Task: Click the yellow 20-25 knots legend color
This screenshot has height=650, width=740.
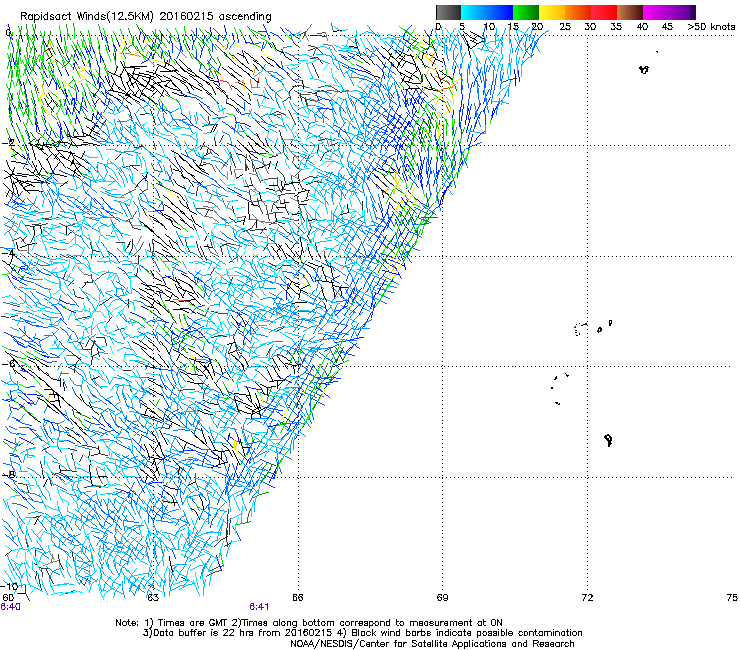Action: [x=552, y=12]
